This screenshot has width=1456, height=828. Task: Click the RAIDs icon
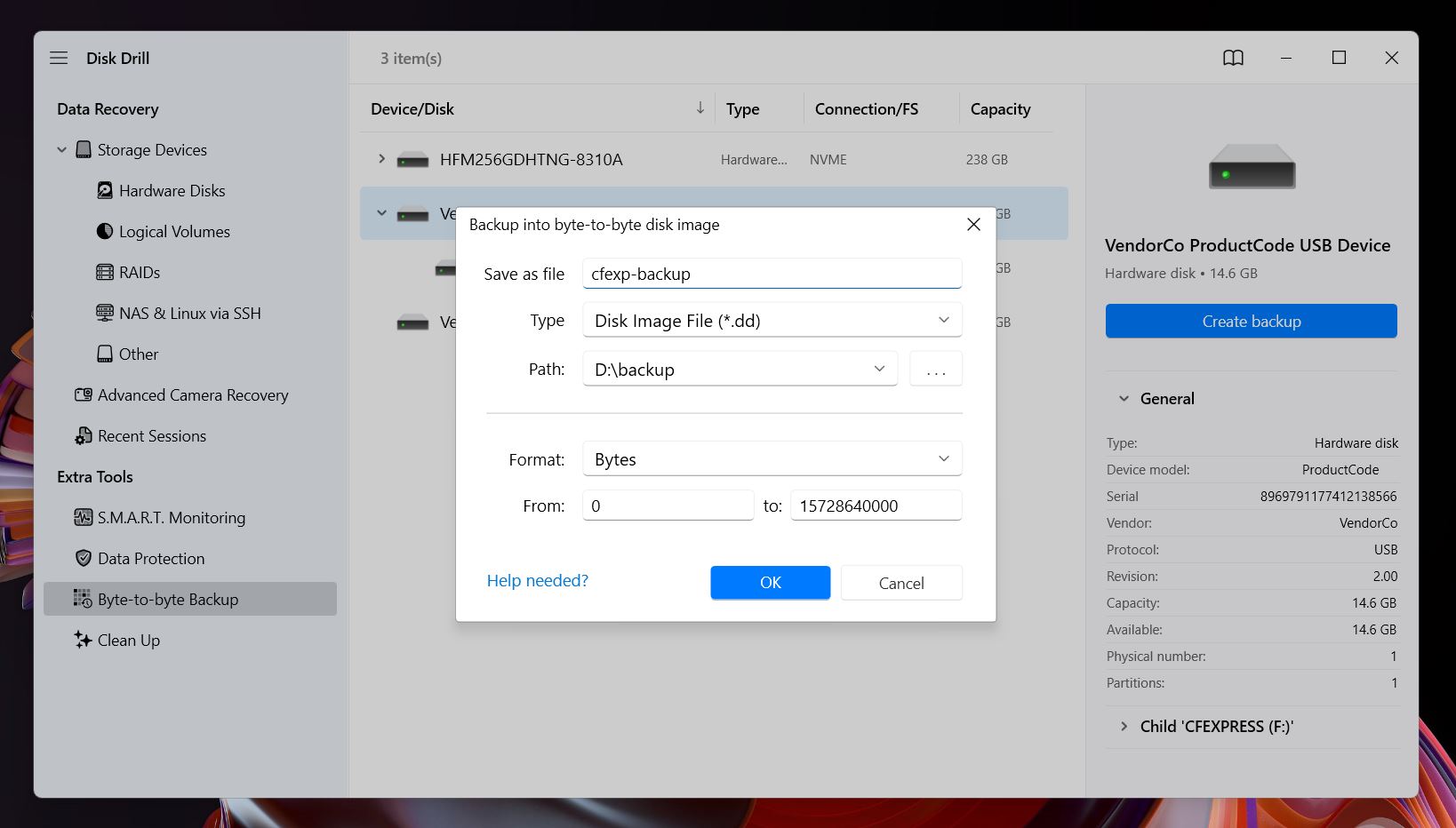pyautogui.click(x=105, y=272)
